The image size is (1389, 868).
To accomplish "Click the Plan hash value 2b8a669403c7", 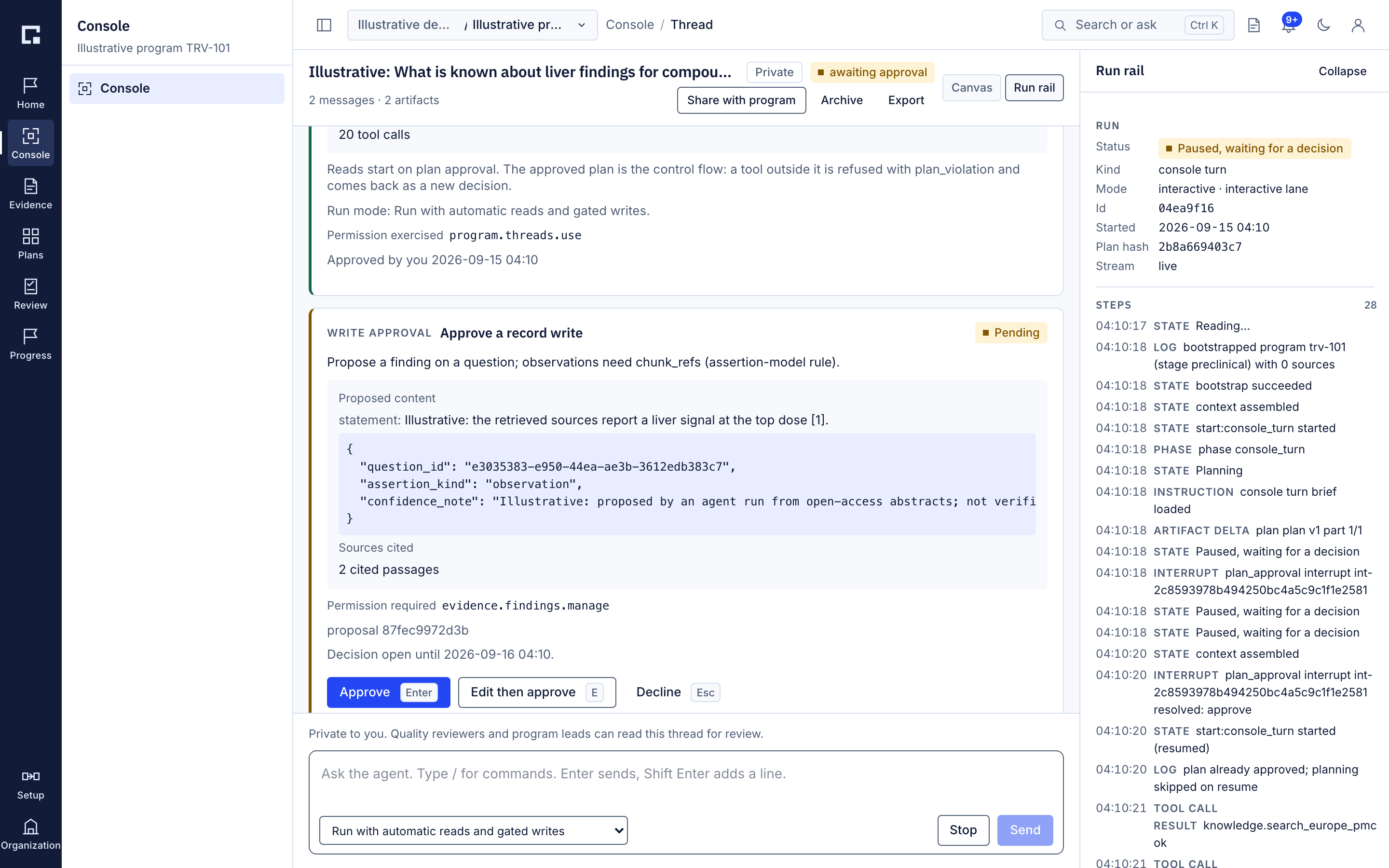I will (1199, 247).
